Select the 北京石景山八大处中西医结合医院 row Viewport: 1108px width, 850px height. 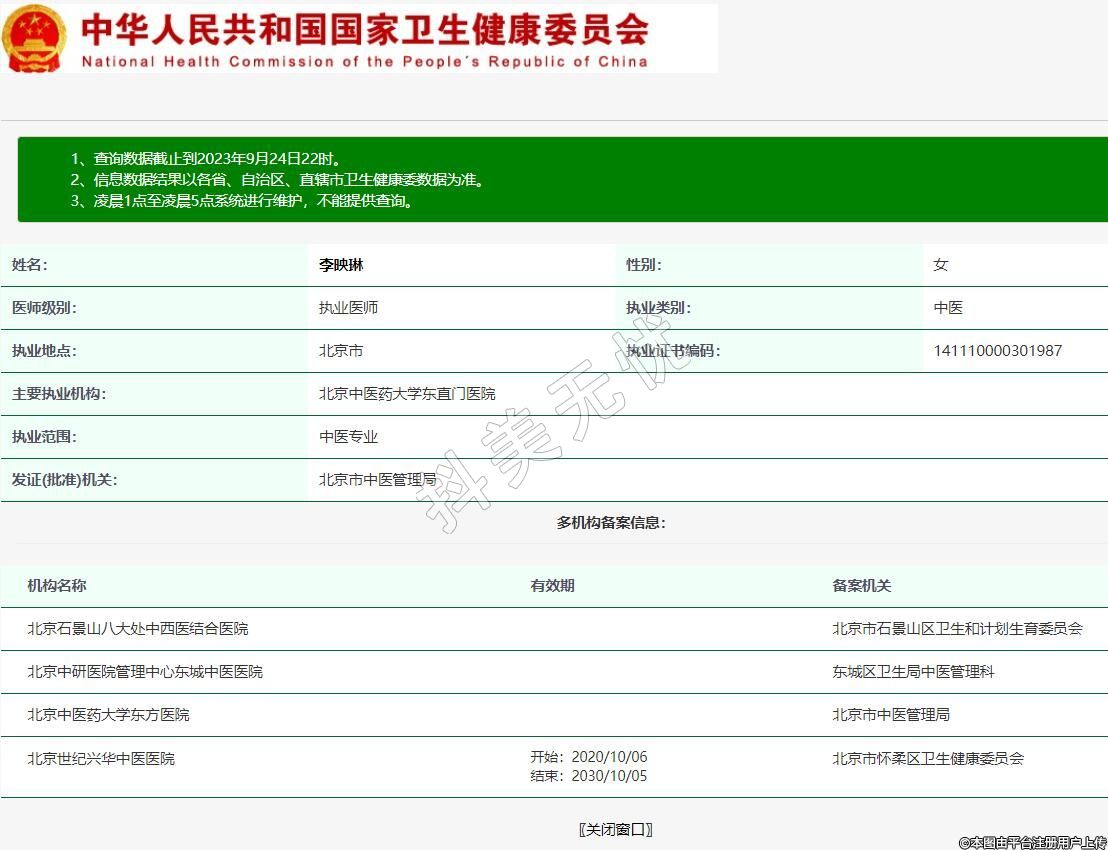[x=138, y=629]
